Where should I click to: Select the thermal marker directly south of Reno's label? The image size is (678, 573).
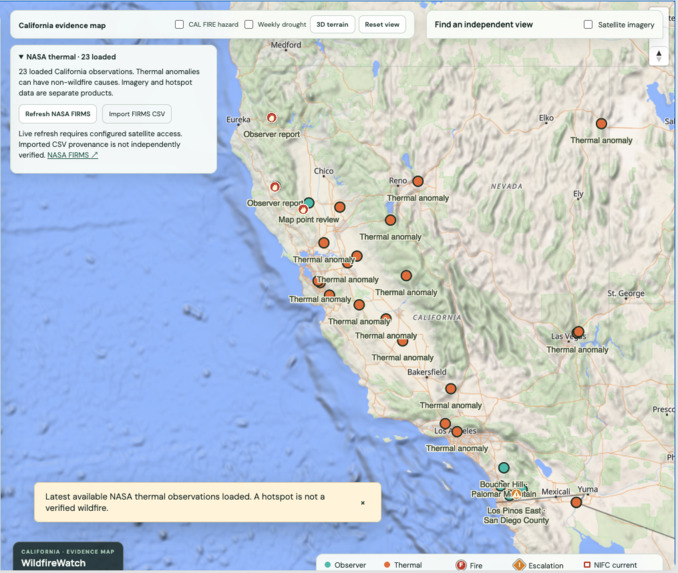tap(390, 220)
